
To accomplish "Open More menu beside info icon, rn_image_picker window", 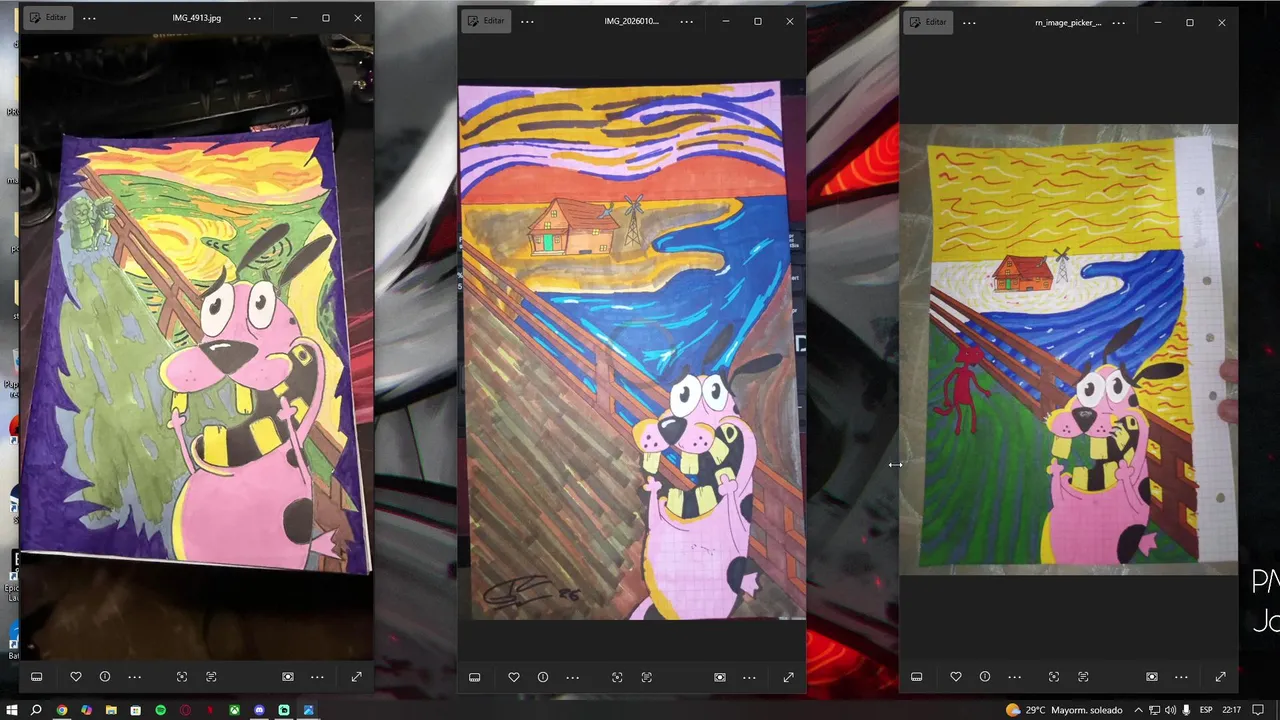I will [x=1014, y=677].
